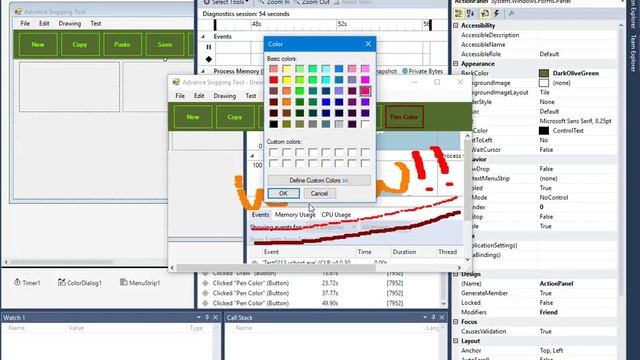Close the Color dialog with X

point(368,44)
